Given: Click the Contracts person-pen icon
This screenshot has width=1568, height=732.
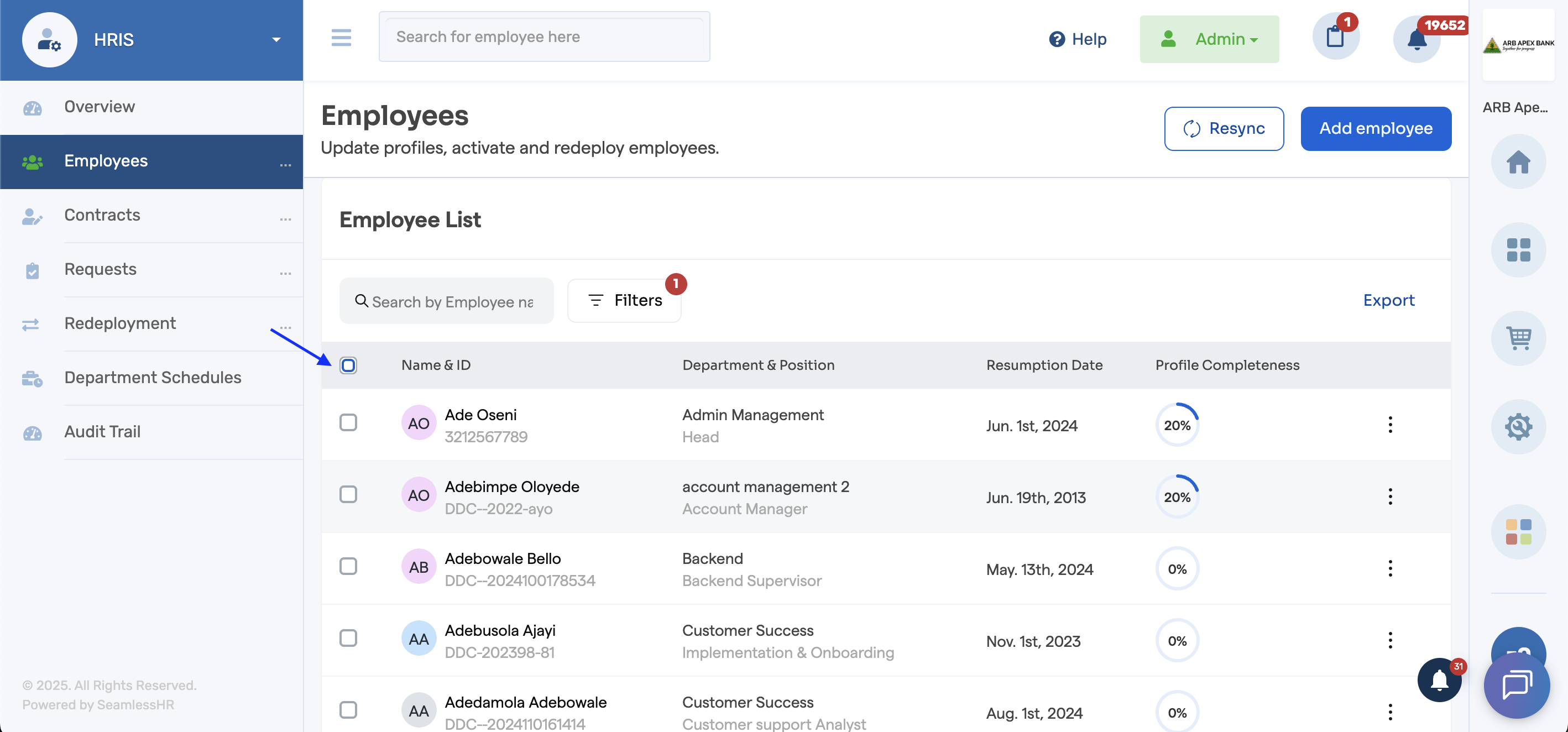Looking at the screenshot, I should [32, 217].
